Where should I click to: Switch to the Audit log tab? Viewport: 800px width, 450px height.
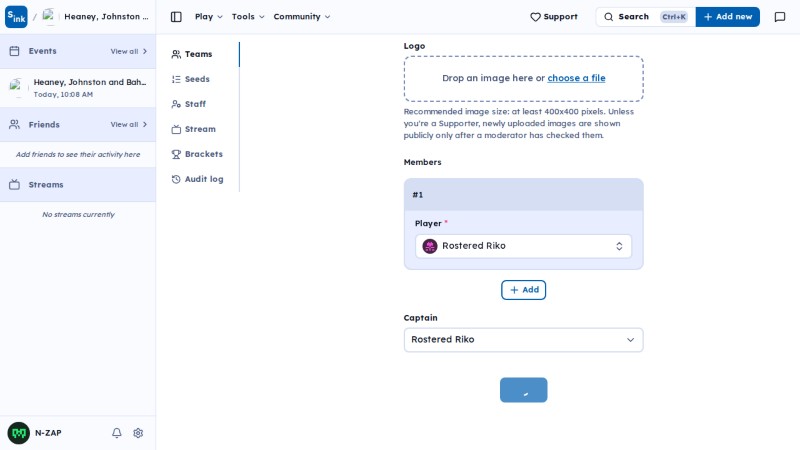(x=199, y=179)
